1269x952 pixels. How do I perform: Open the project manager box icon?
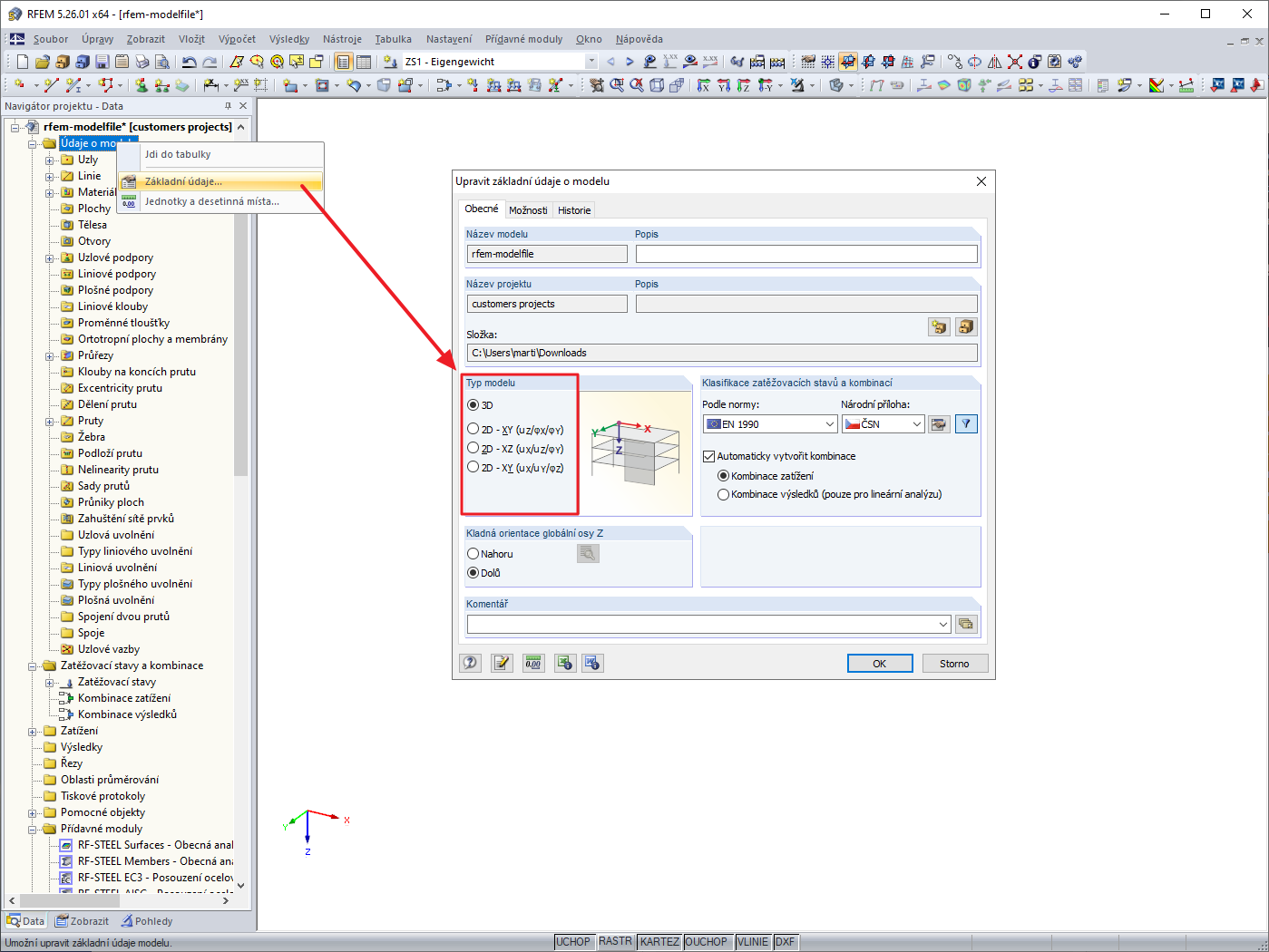pos(966,326)
